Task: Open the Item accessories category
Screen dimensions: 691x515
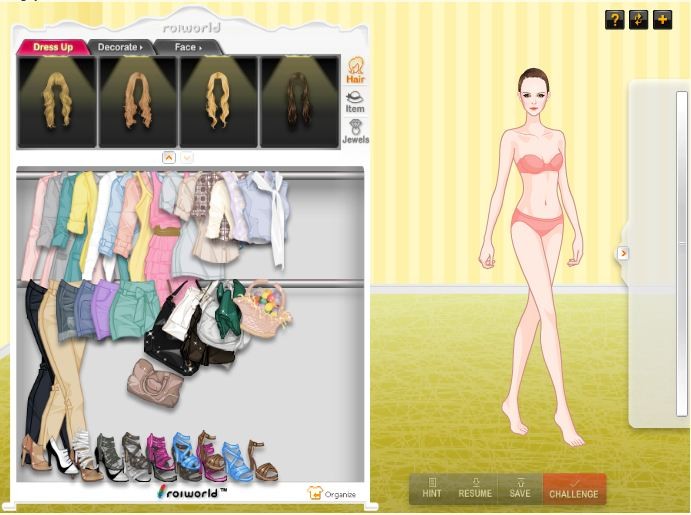Action: [x=354, y=101]
